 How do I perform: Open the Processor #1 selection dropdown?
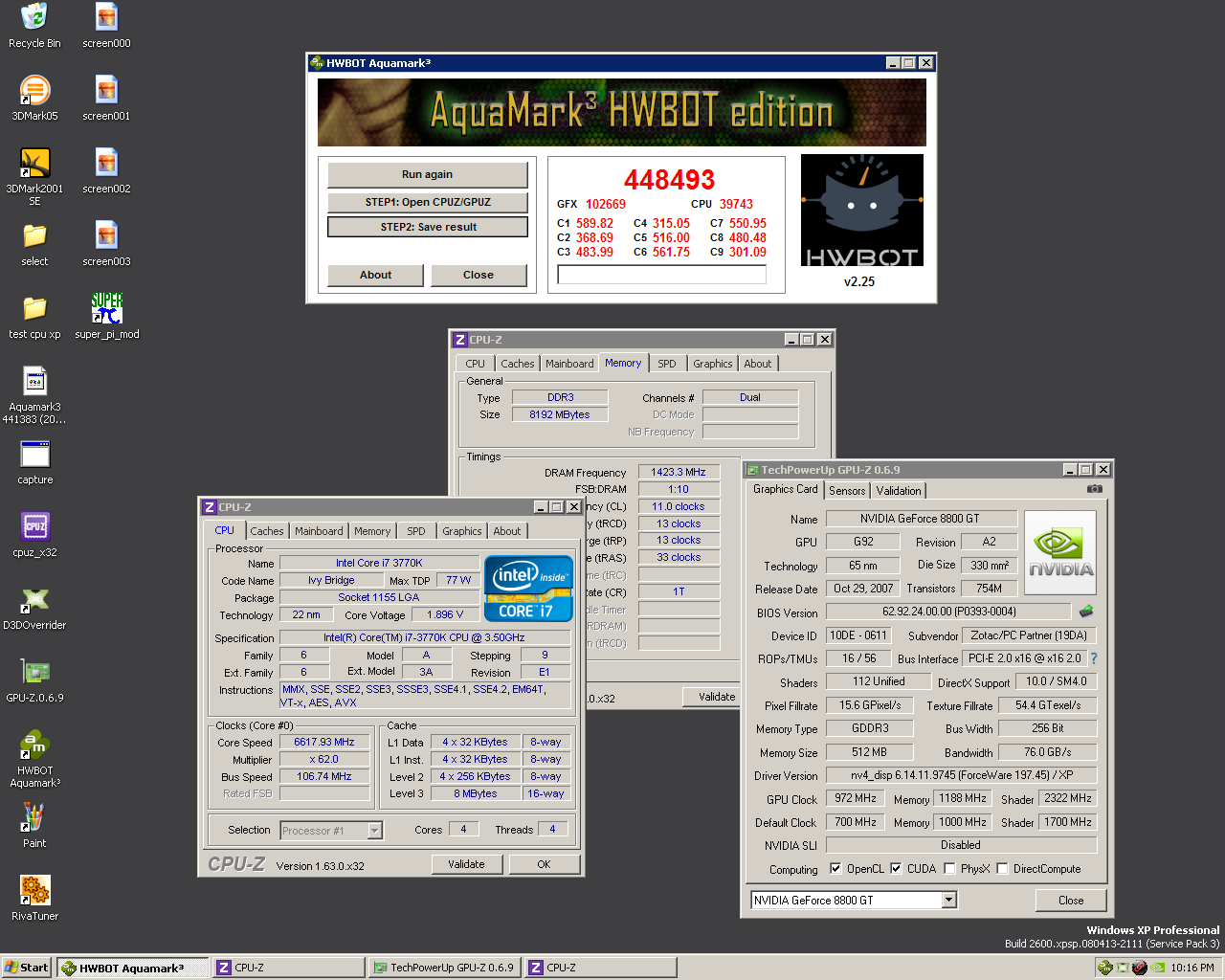coord(375,831)
